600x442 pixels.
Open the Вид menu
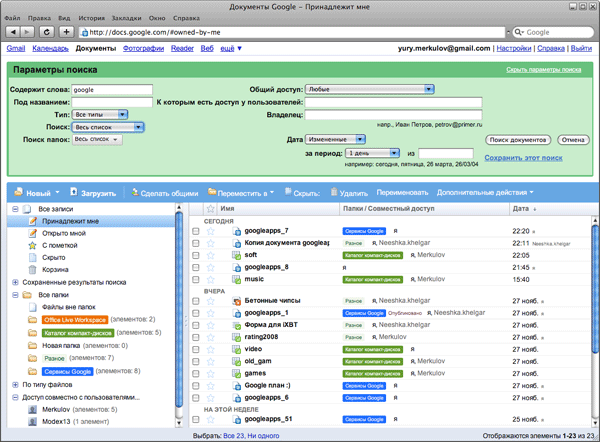coord(64,18)
